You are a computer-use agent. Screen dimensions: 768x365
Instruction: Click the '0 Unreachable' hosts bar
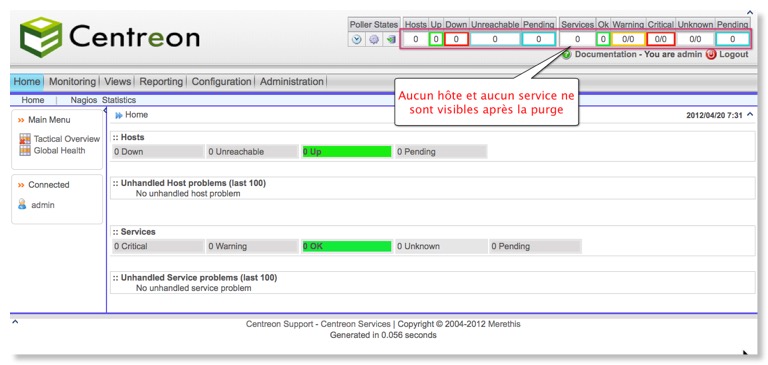pyautogui.click(x=252, y=152)
